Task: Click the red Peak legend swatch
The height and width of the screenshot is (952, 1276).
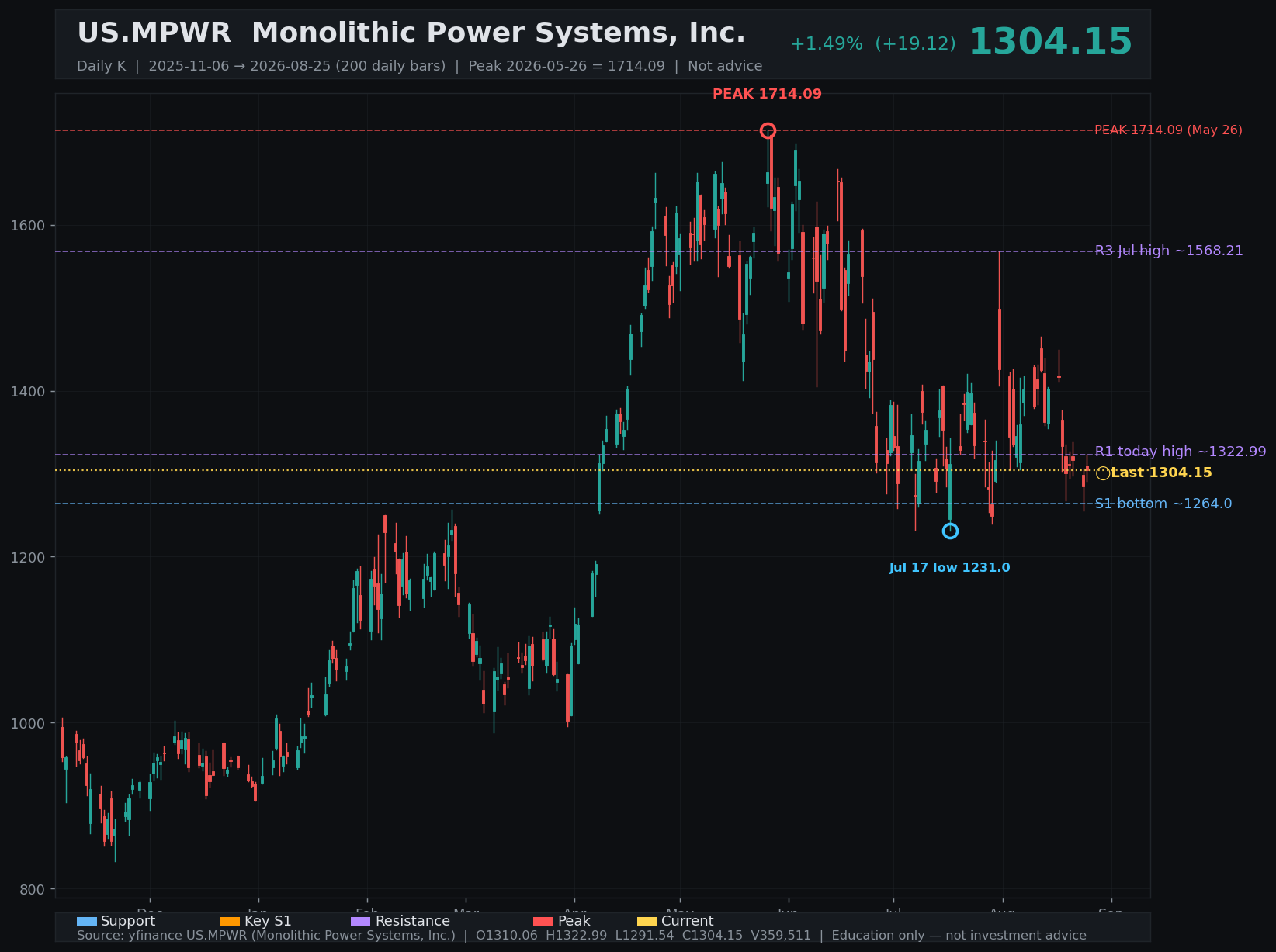Action: pos(543,921)
